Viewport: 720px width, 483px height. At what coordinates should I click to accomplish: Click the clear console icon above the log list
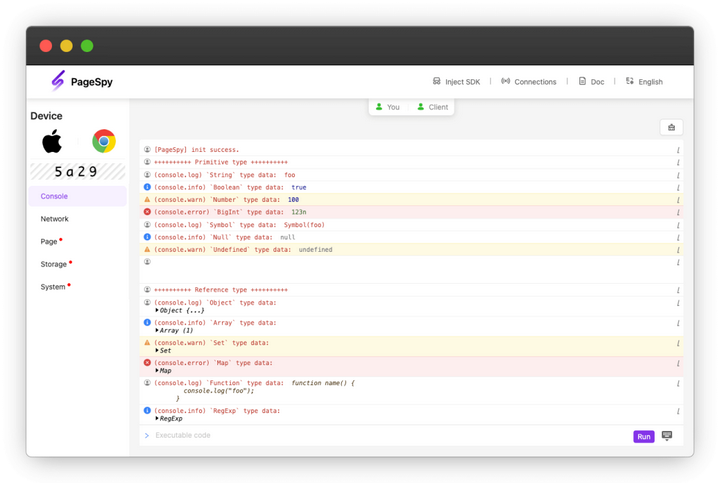tap(671, 127)
